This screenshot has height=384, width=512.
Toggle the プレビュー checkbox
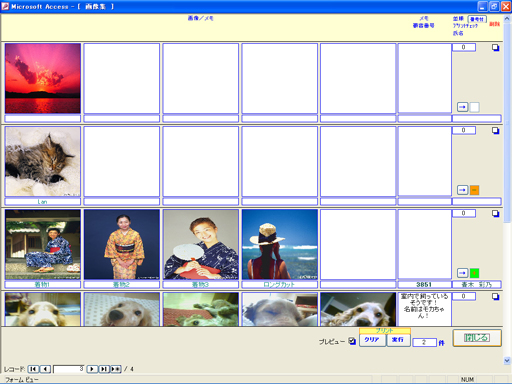point(352,341)
